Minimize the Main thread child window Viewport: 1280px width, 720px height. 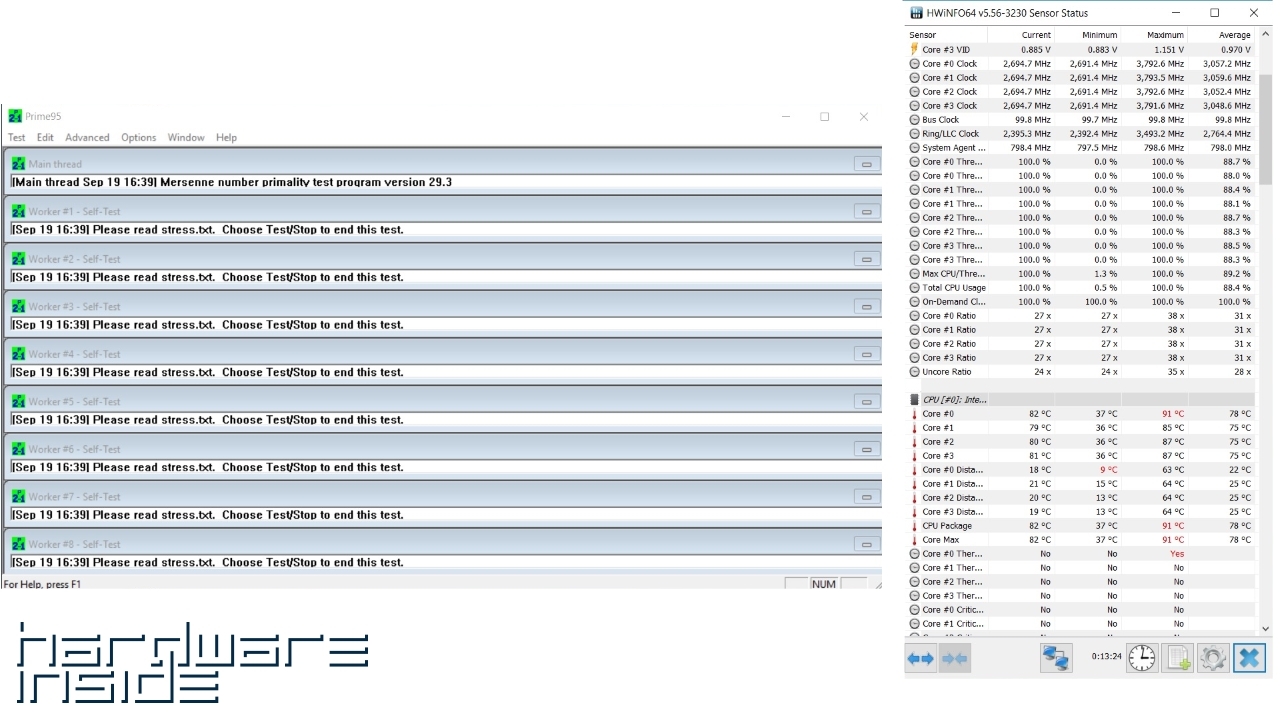click(x=866, y=164)
